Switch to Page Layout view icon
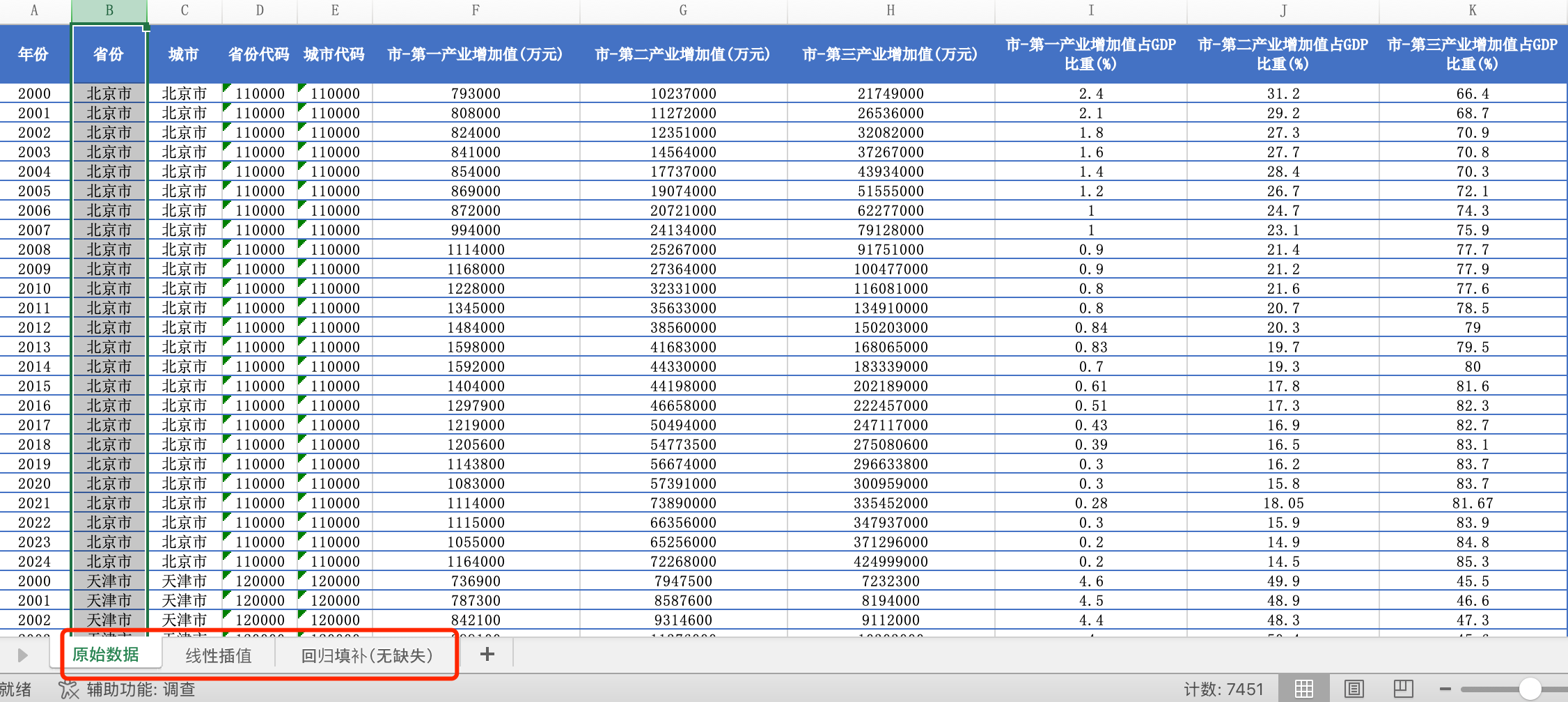This screenshot has height=702, width=1568. tap(1354, 689)
